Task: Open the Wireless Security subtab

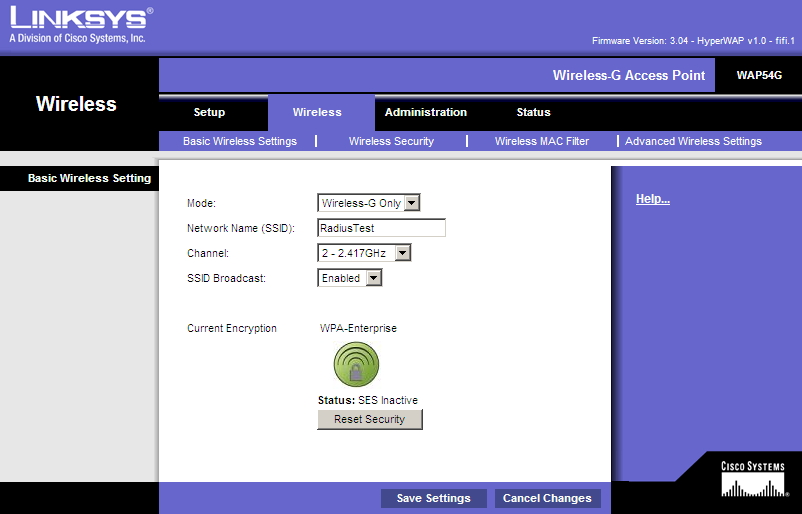Action: coord(391,141)
